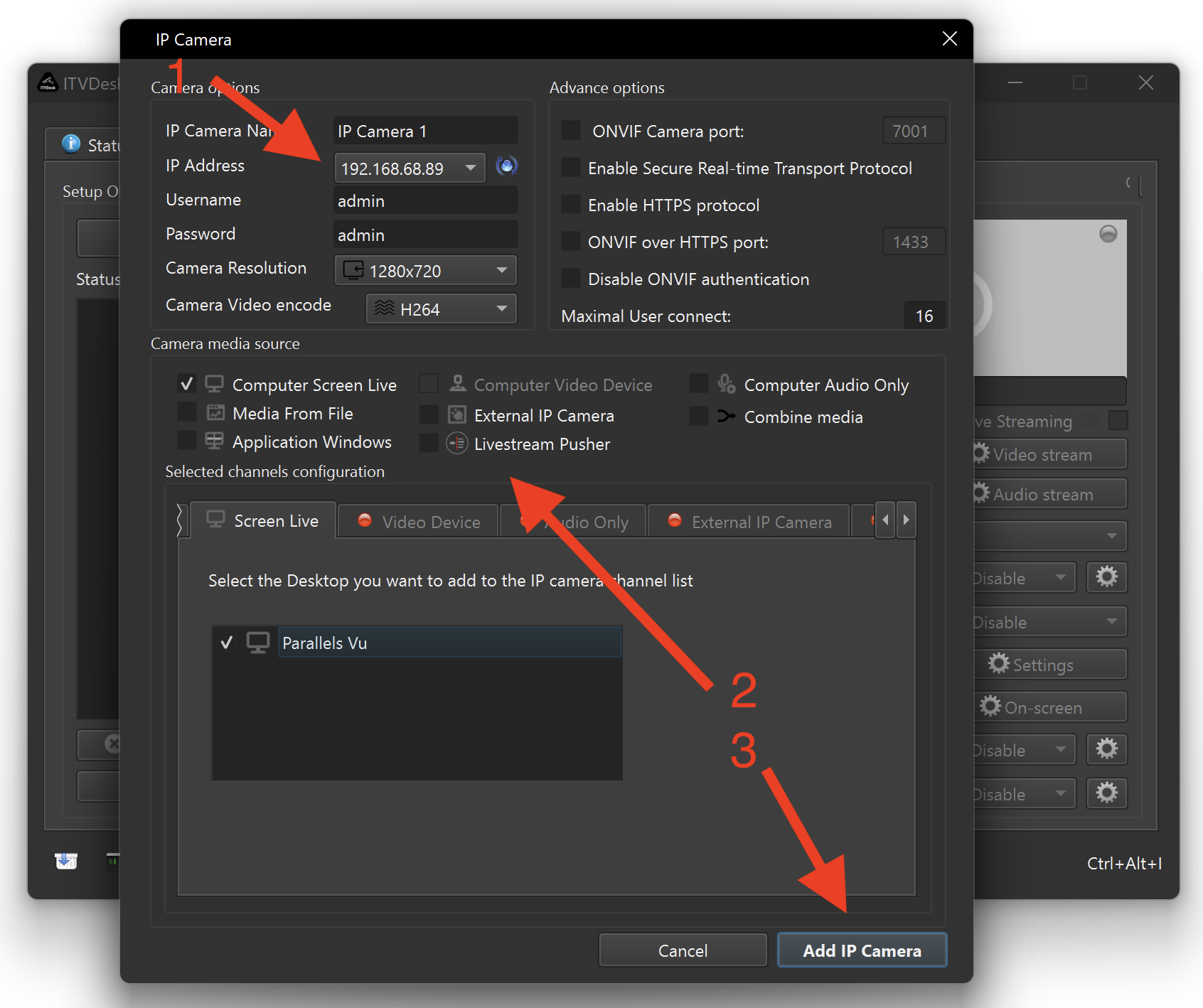The image size is (1203, 1008).
Task: Open the Camera Resolution dropdown
Action: (x=425, y=270)
